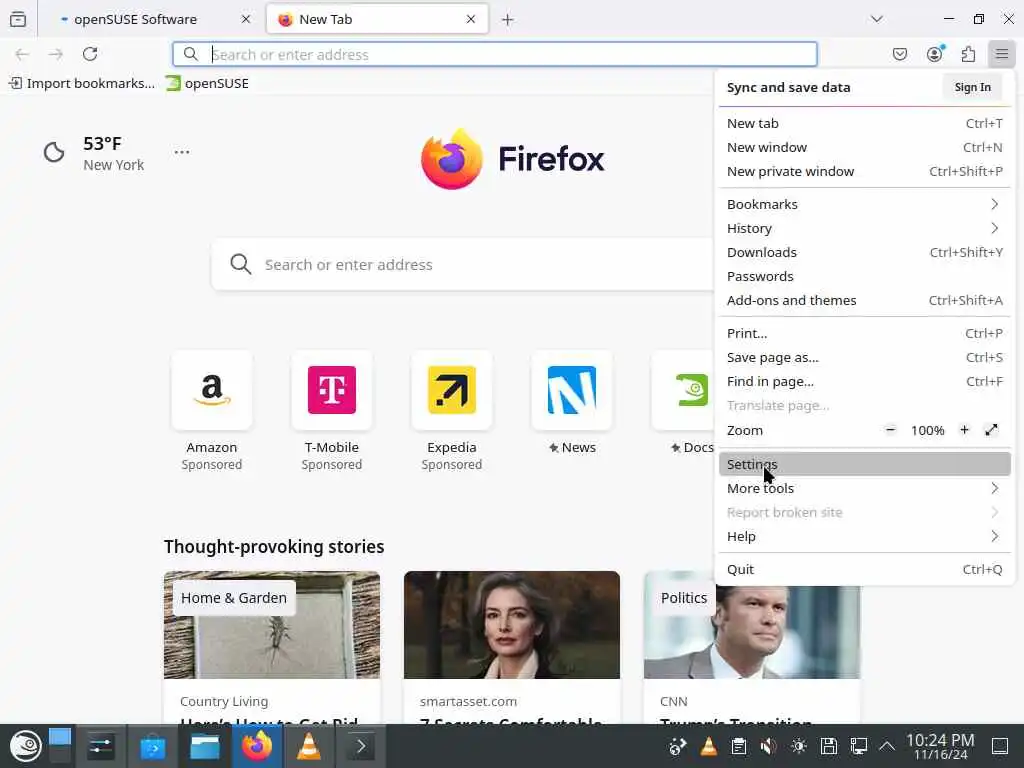Select New tab menu entry
Image resolution: width=1024 pixels, height=768 pixels.
pos(865,123)
